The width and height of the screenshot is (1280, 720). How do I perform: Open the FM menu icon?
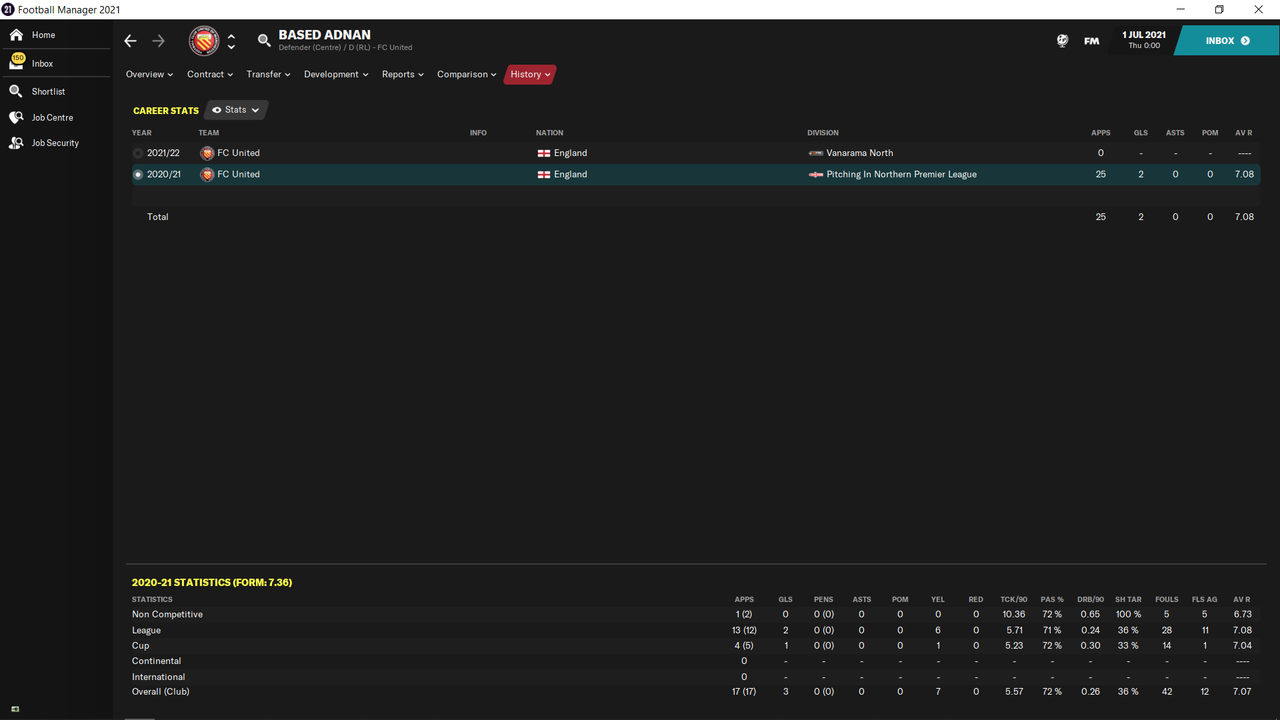point(1091,41)
